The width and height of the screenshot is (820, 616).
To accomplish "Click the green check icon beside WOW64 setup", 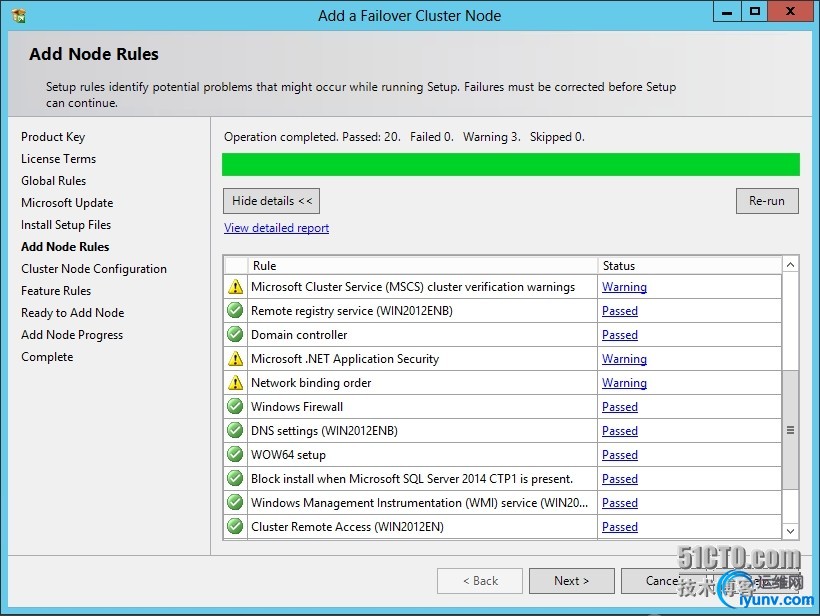I will pos(235,454).
